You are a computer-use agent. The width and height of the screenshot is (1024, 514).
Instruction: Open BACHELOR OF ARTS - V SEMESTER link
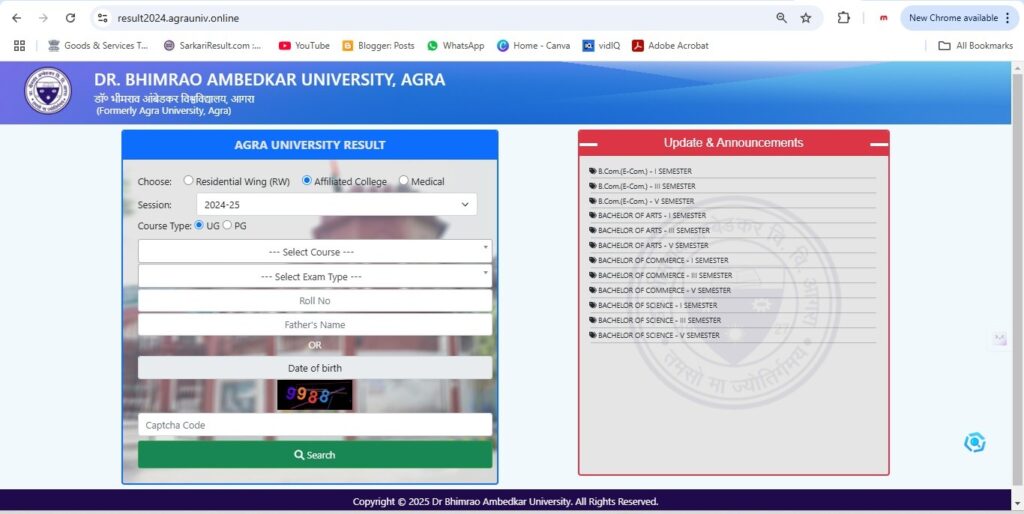click(653, 246)
